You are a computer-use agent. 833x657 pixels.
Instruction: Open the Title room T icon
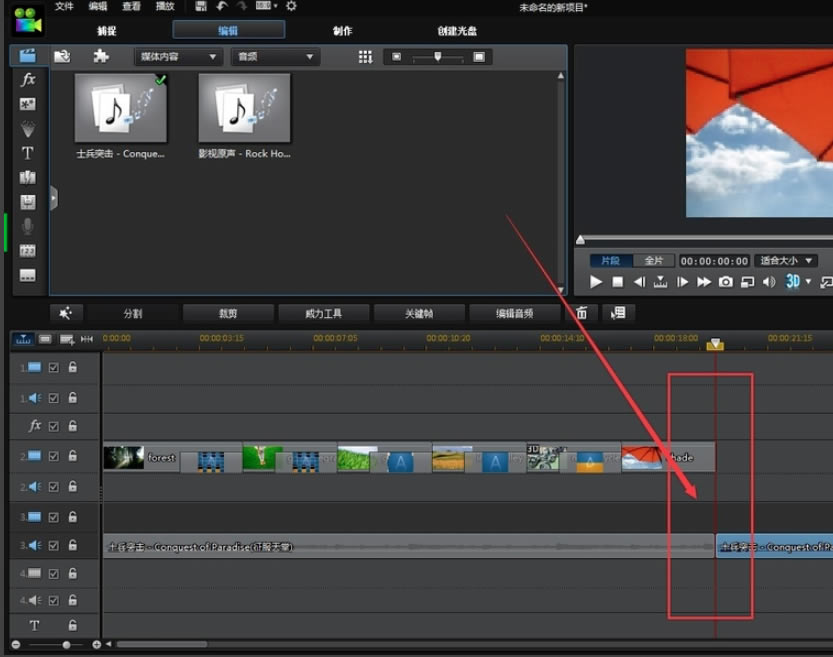[28, 153]
